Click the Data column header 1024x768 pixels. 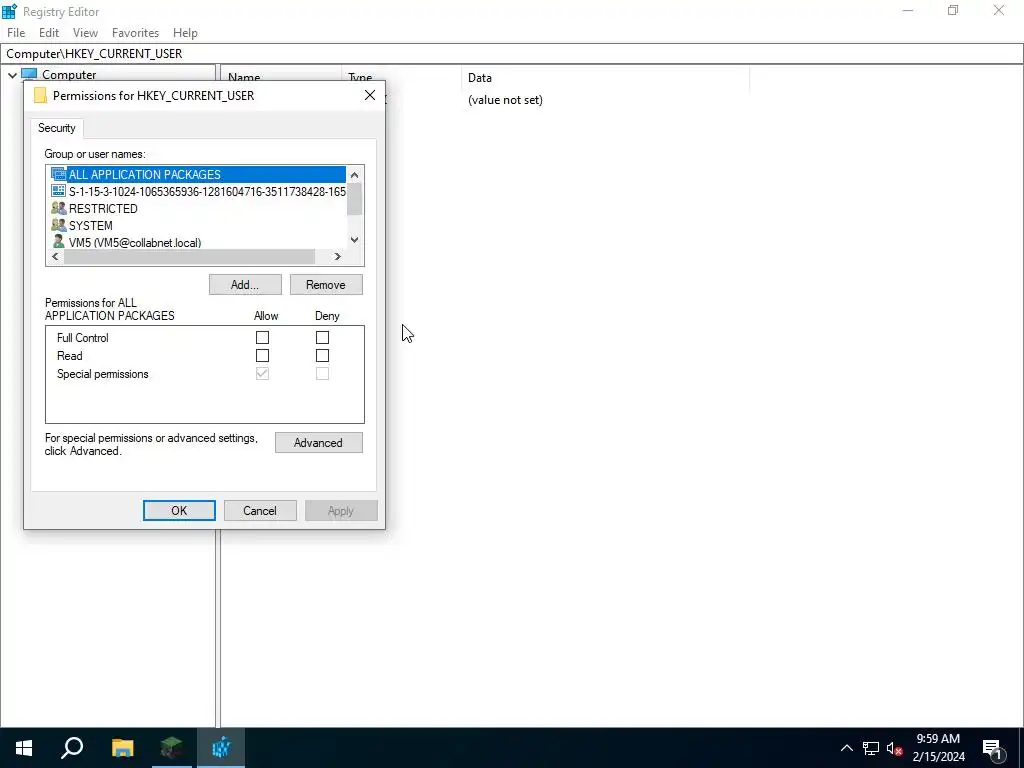[x=605, y=78]
